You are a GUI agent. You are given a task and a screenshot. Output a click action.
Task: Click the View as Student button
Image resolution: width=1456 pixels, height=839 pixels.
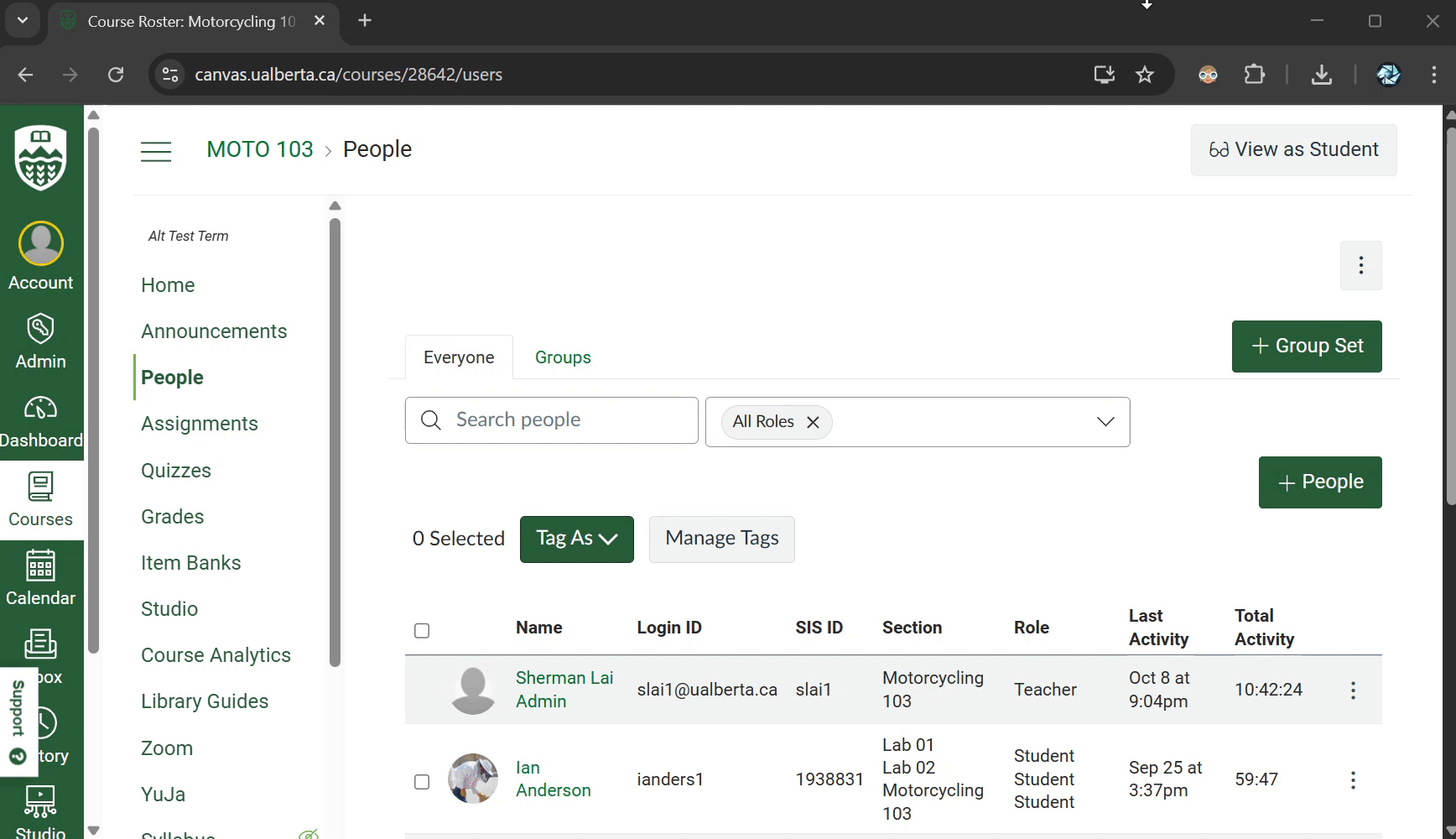(1293, 150)
